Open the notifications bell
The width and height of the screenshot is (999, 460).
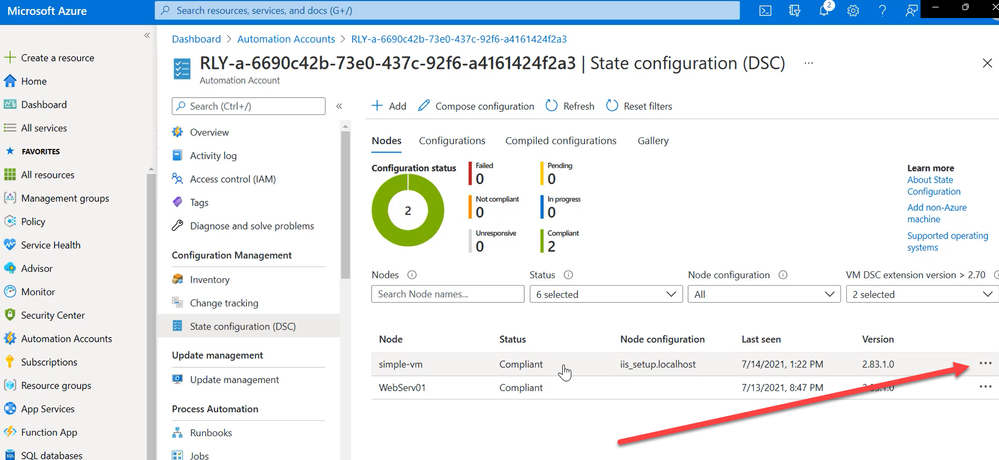(x=825, y=11)
